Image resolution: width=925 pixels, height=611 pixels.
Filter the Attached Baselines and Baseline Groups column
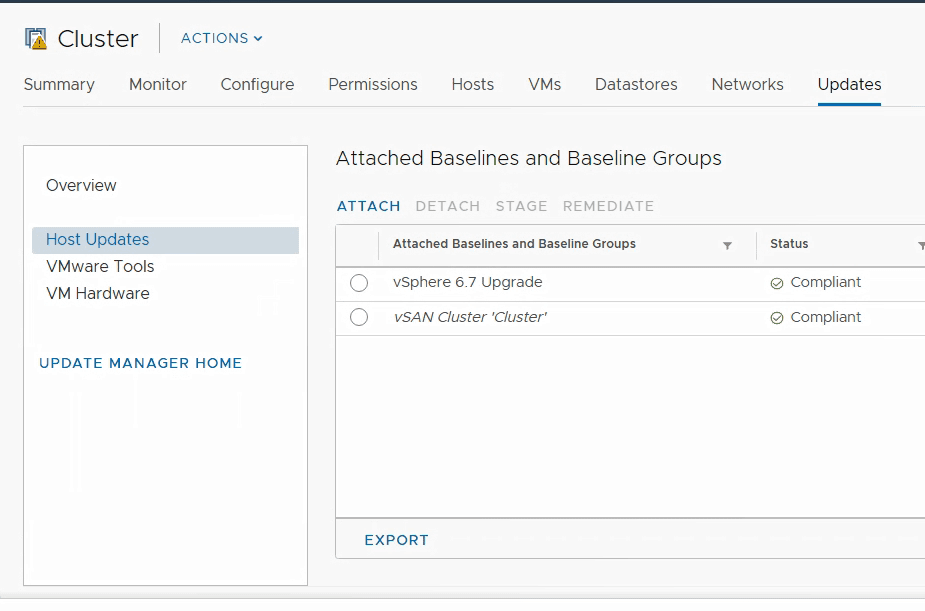coord(727,245)
